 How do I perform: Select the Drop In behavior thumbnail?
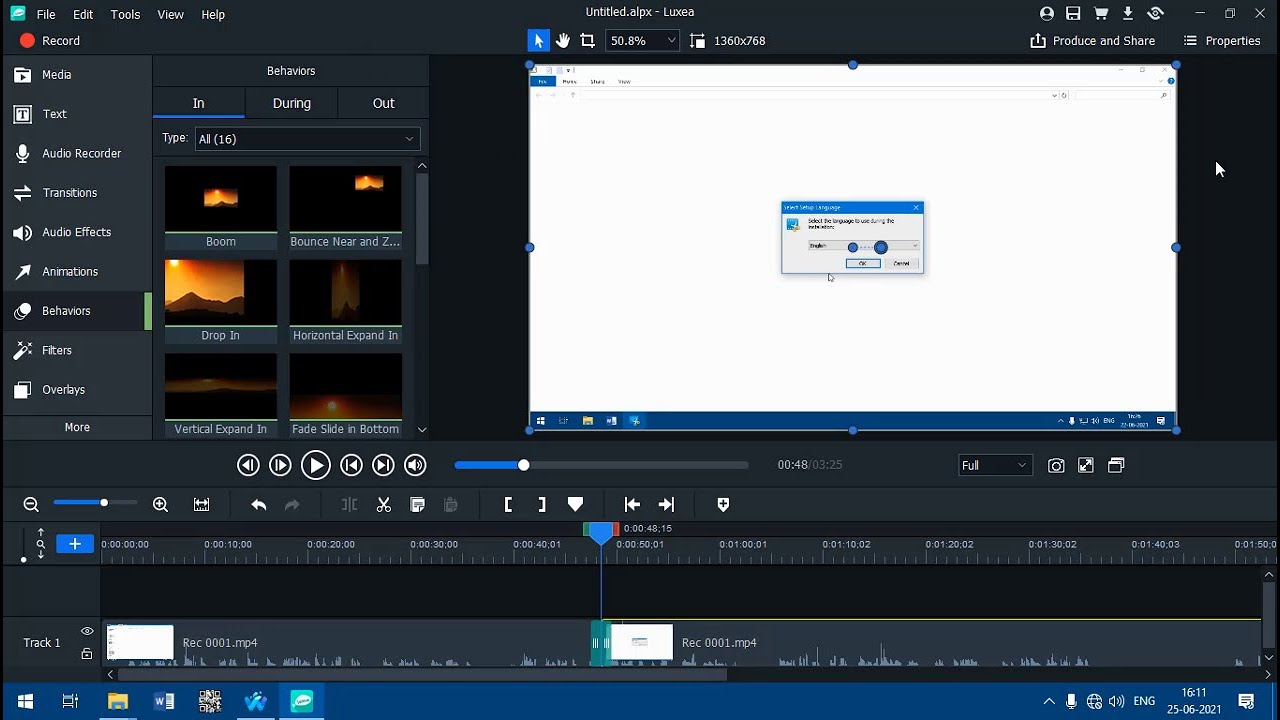pos(221,301)
